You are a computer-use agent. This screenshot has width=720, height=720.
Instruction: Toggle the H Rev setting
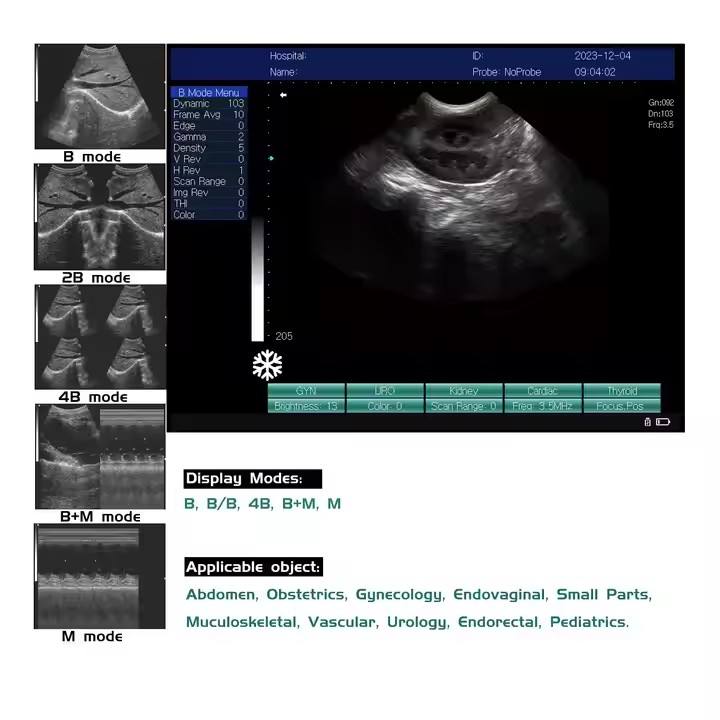click(209, 170)
